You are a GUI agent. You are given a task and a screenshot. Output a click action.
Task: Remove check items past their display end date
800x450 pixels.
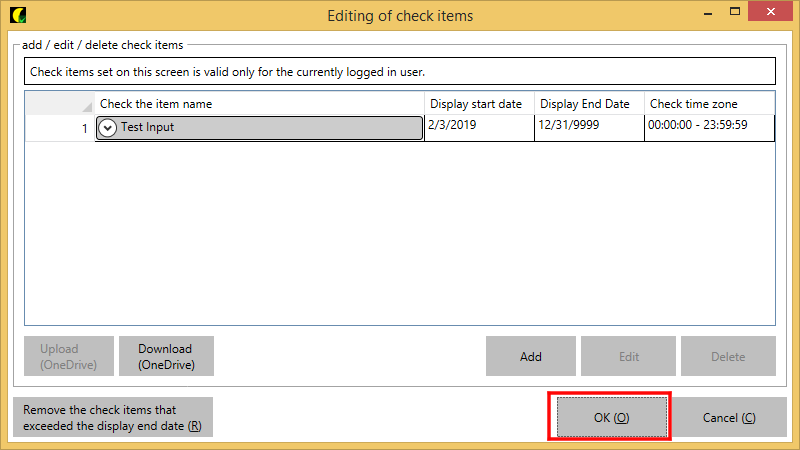(113, 418)
